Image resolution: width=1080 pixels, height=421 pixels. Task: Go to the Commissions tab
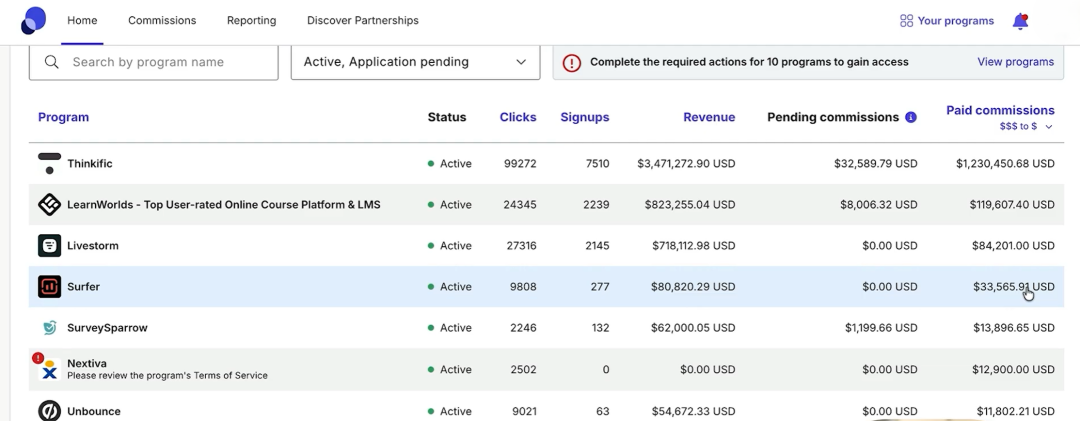pos(162,21)
